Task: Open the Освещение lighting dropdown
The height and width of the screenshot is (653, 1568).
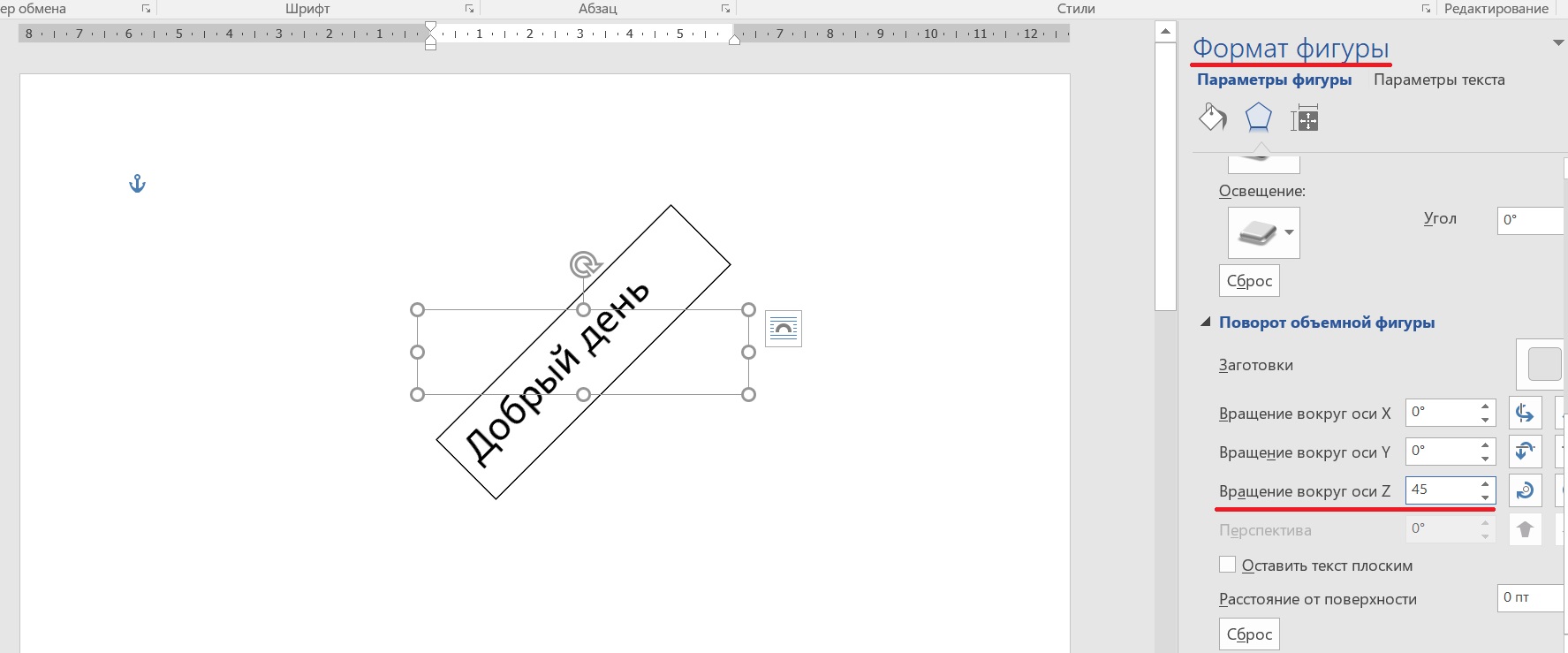Action: [1263, 232]
